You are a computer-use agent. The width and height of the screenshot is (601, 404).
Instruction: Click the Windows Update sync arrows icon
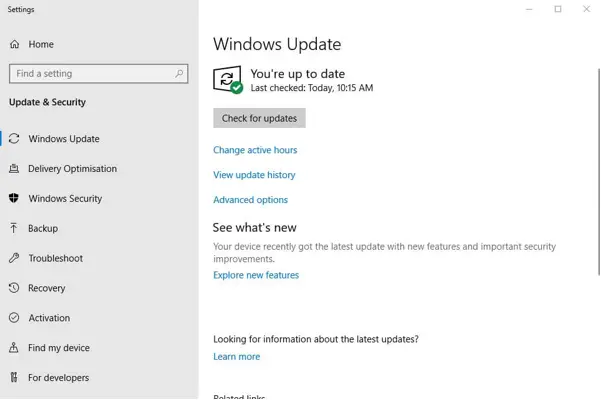[x=14, y=138]
